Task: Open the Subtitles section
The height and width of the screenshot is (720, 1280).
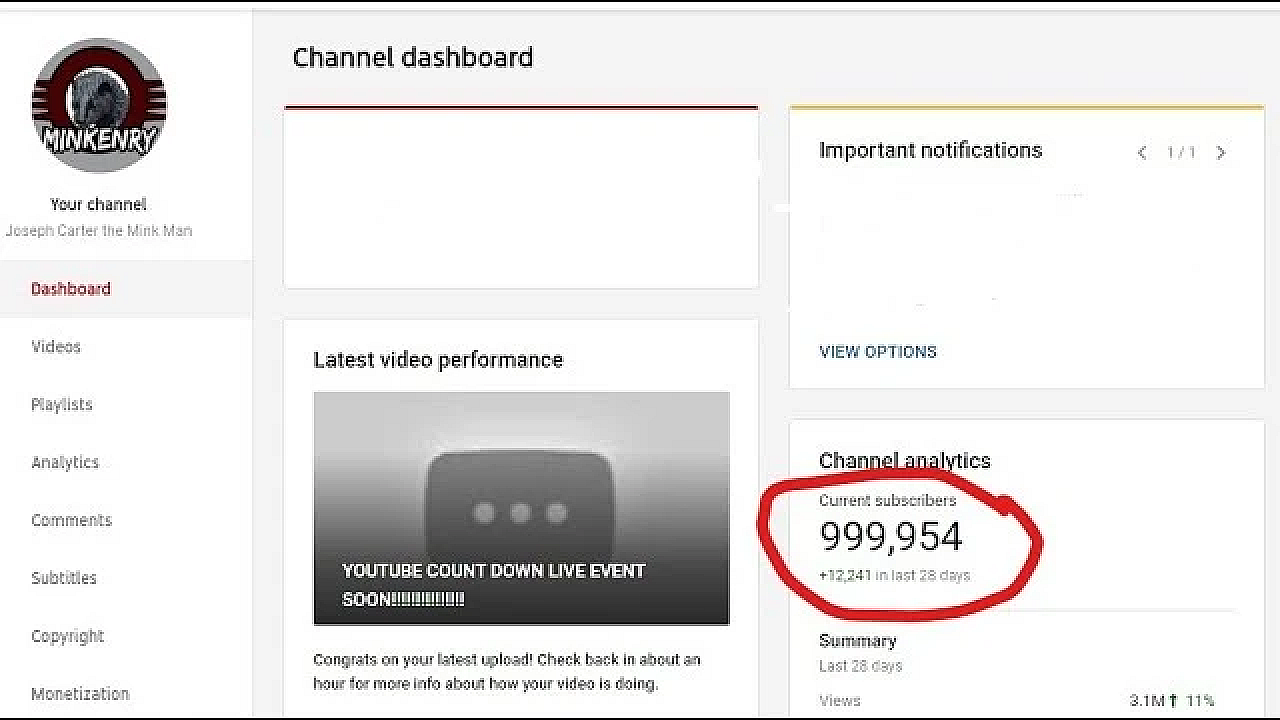Action: point(64,578)
